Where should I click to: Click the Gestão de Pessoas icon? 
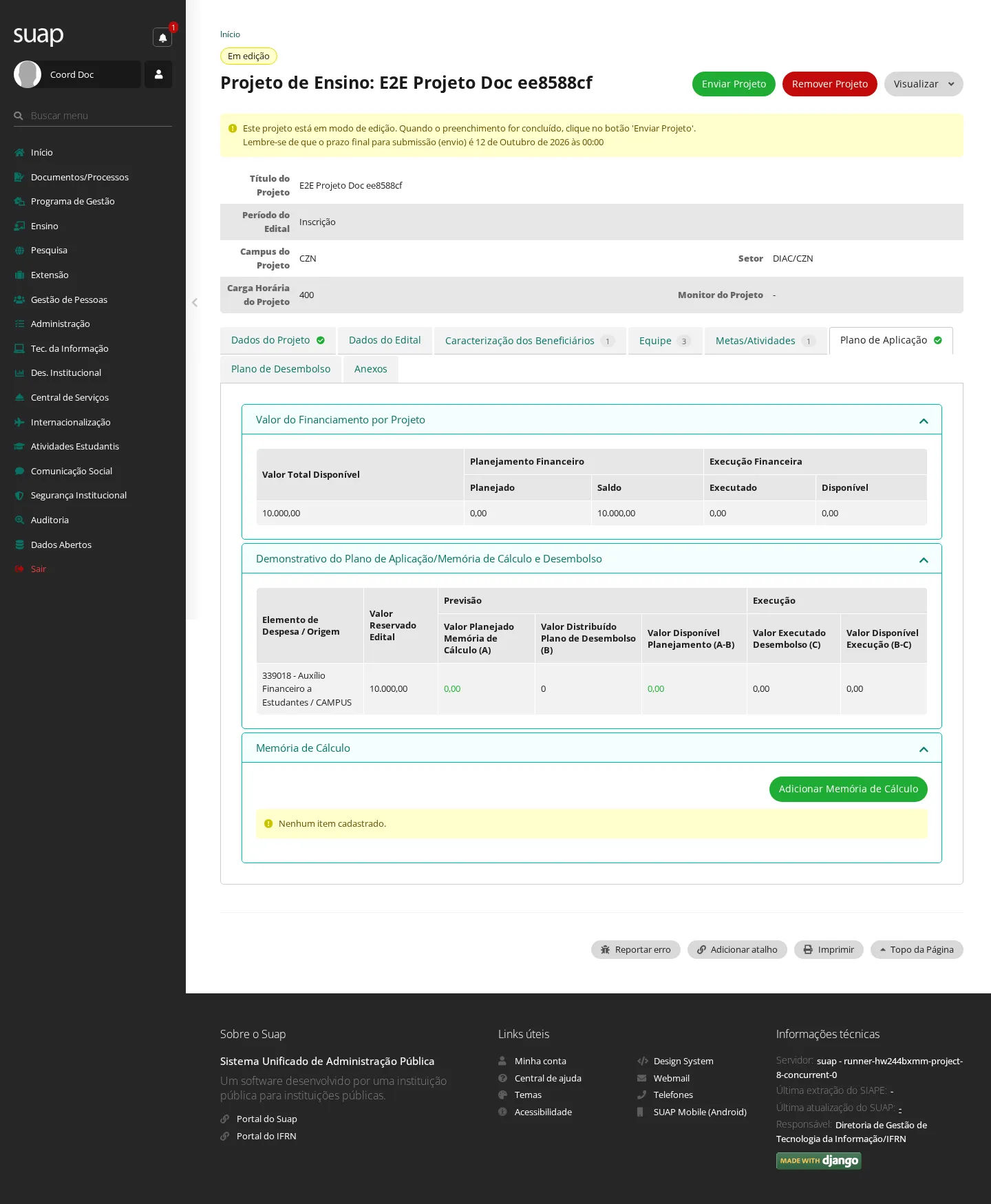pyautogui.click(x=19, y=300)
